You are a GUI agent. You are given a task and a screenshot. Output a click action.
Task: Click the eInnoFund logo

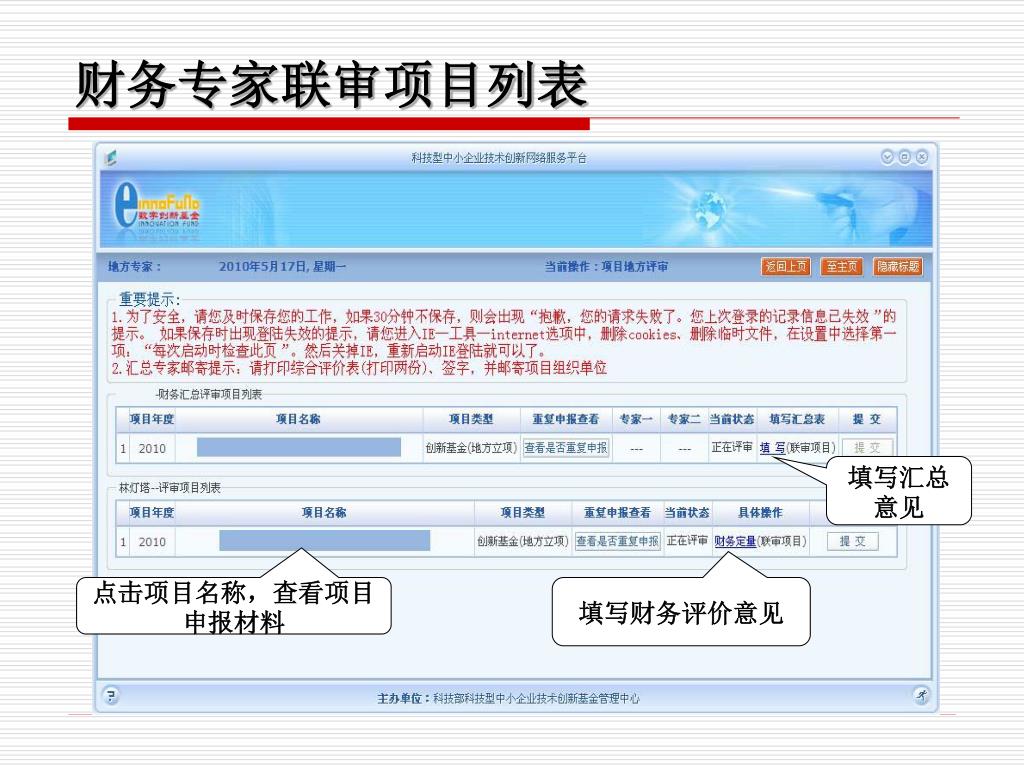pyautogui.click(x=156, y=206)
